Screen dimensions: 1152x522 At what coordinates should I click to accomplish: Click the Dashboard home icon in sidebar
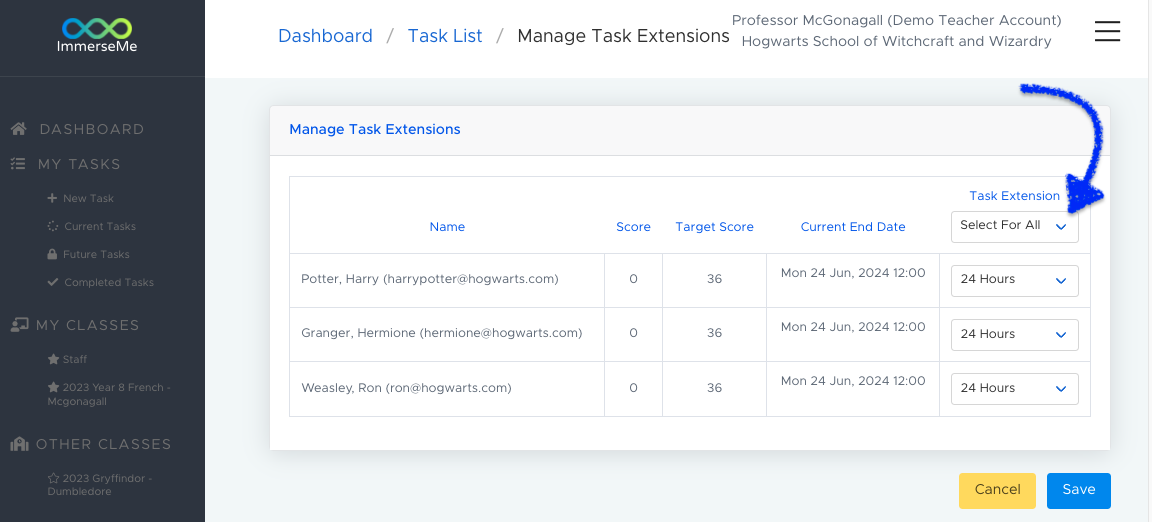(19, 129)
